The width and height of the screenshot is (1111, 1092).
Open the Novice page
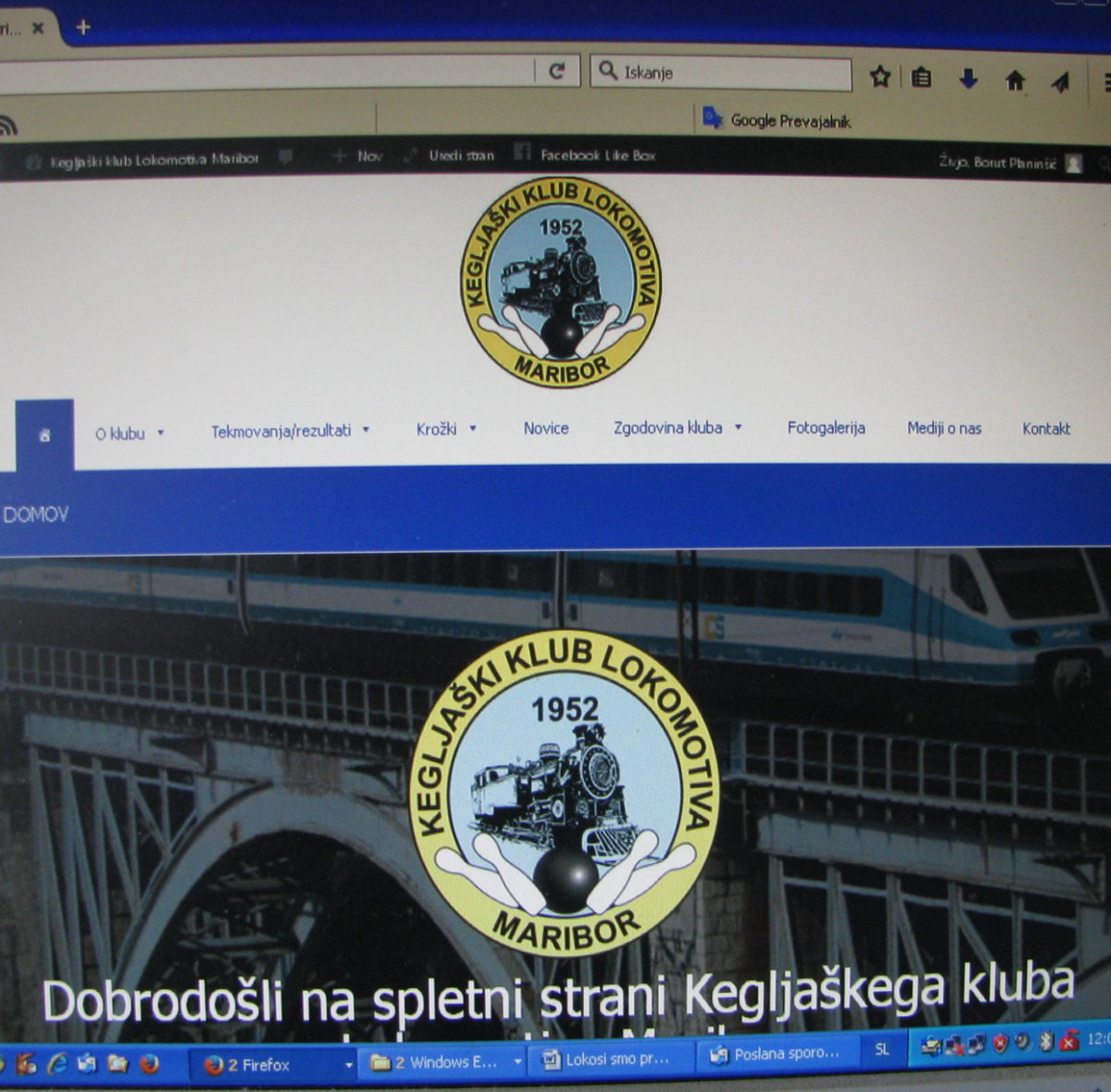click(x=546, y=428)
